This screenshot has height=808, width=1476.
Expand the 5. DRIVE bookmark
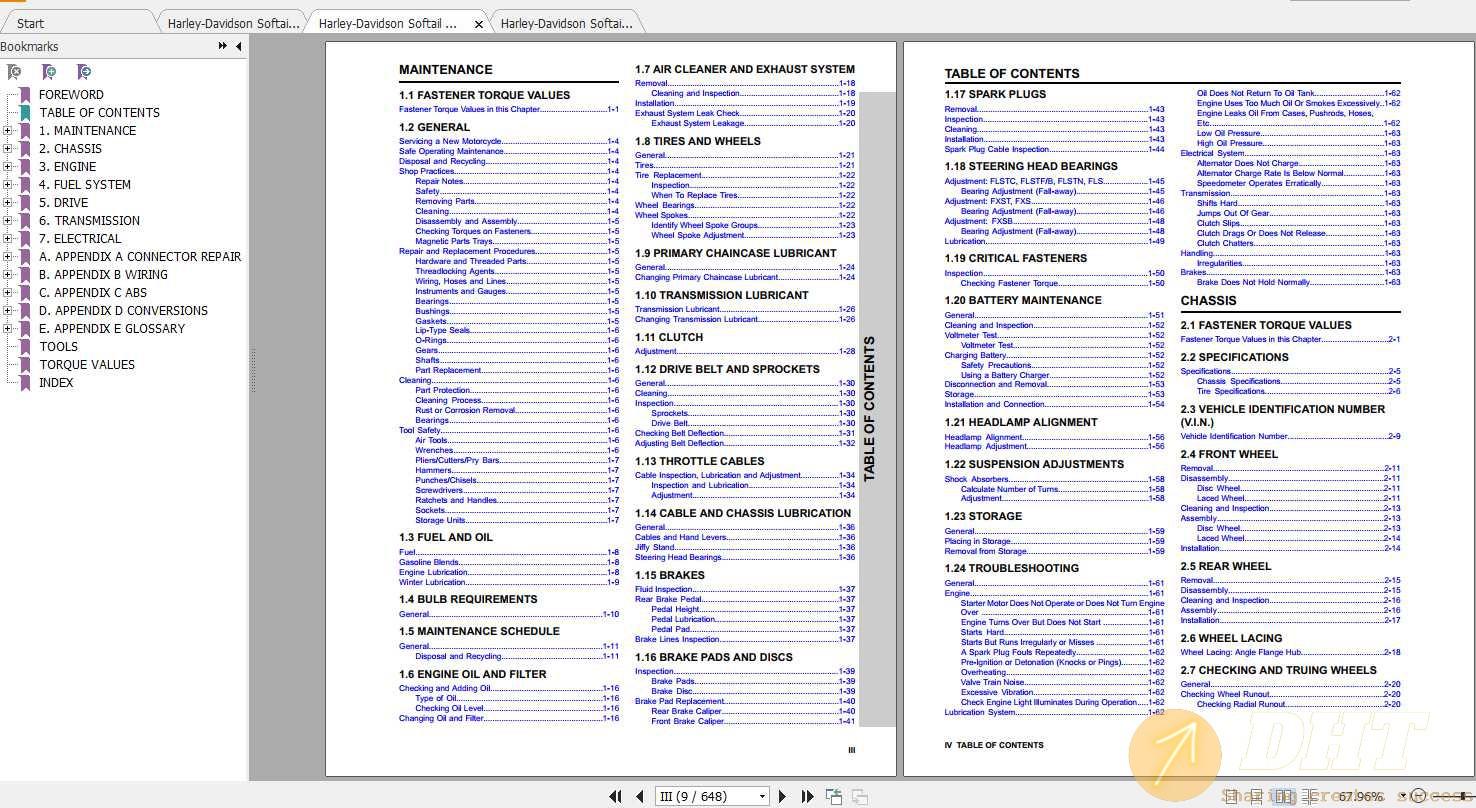pos(8,203)
